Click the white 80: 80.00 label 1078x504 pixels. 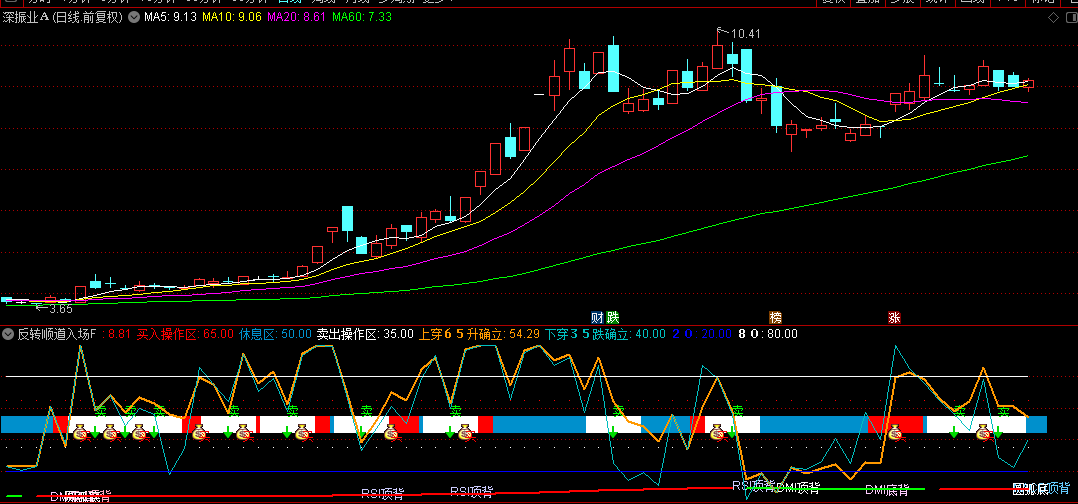coord(767,334)
